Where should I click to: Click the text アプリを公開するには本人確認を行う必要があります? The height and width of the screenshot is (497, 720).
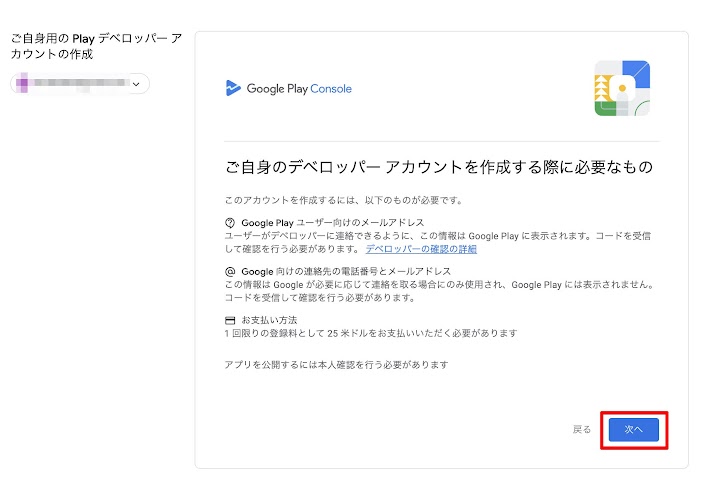point(336,365)
